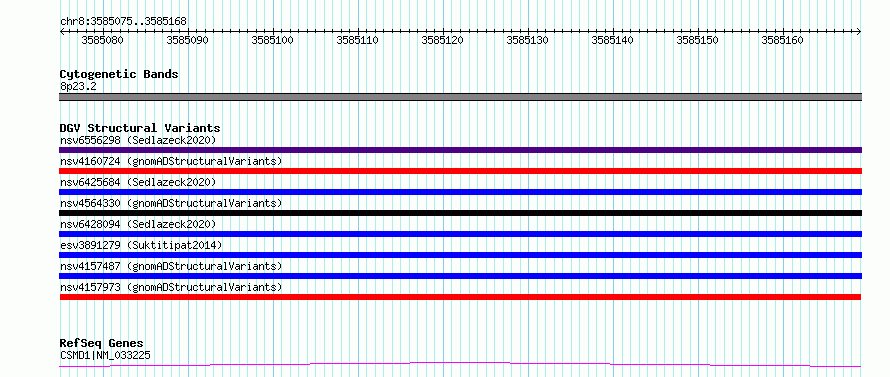The image size is (890, 377).
Task: Click ruler position 3585100
Action: pyautogui.click(x=273, y=40)
